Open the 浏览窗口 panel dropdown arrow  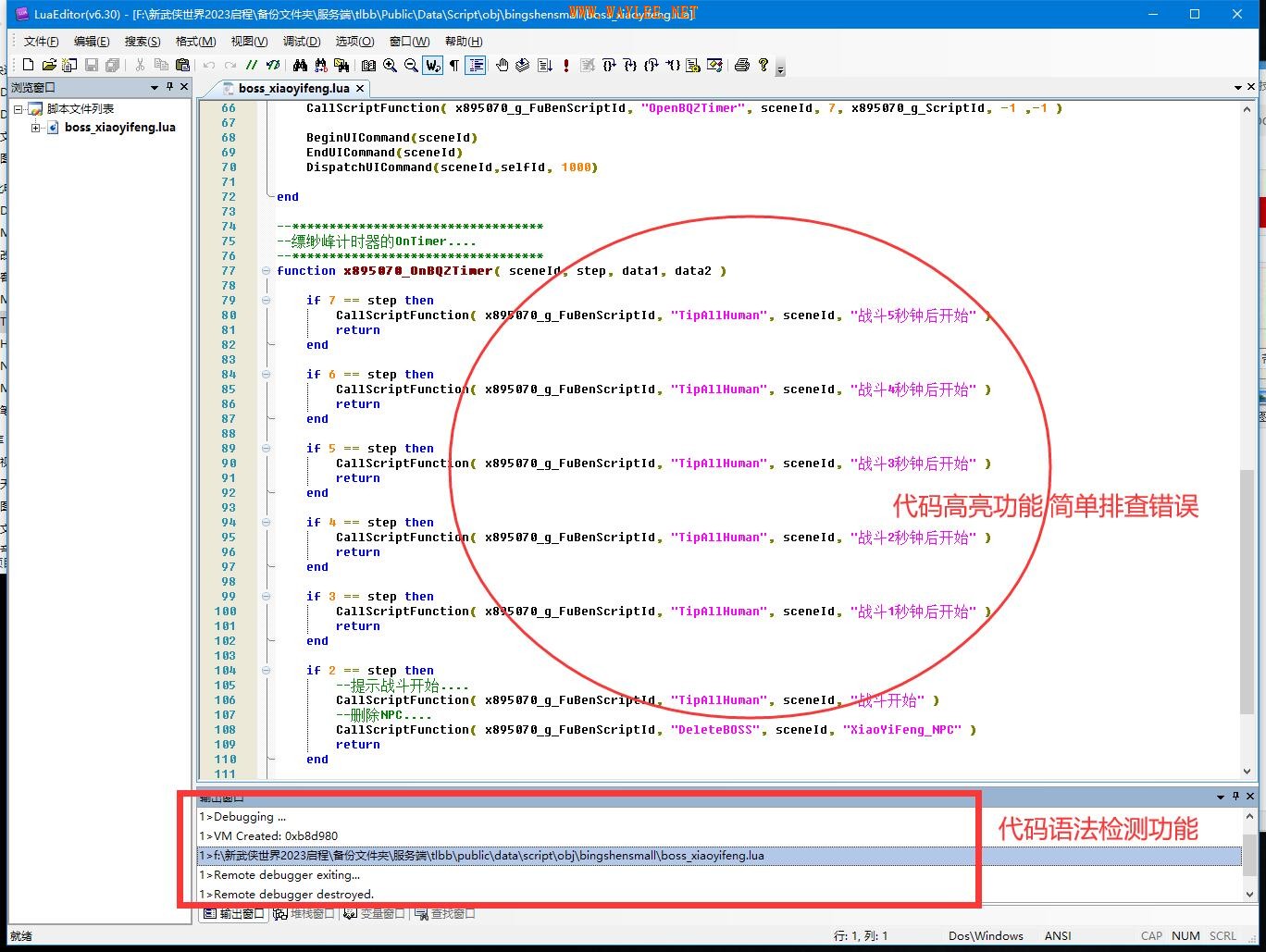pos(155,87)
